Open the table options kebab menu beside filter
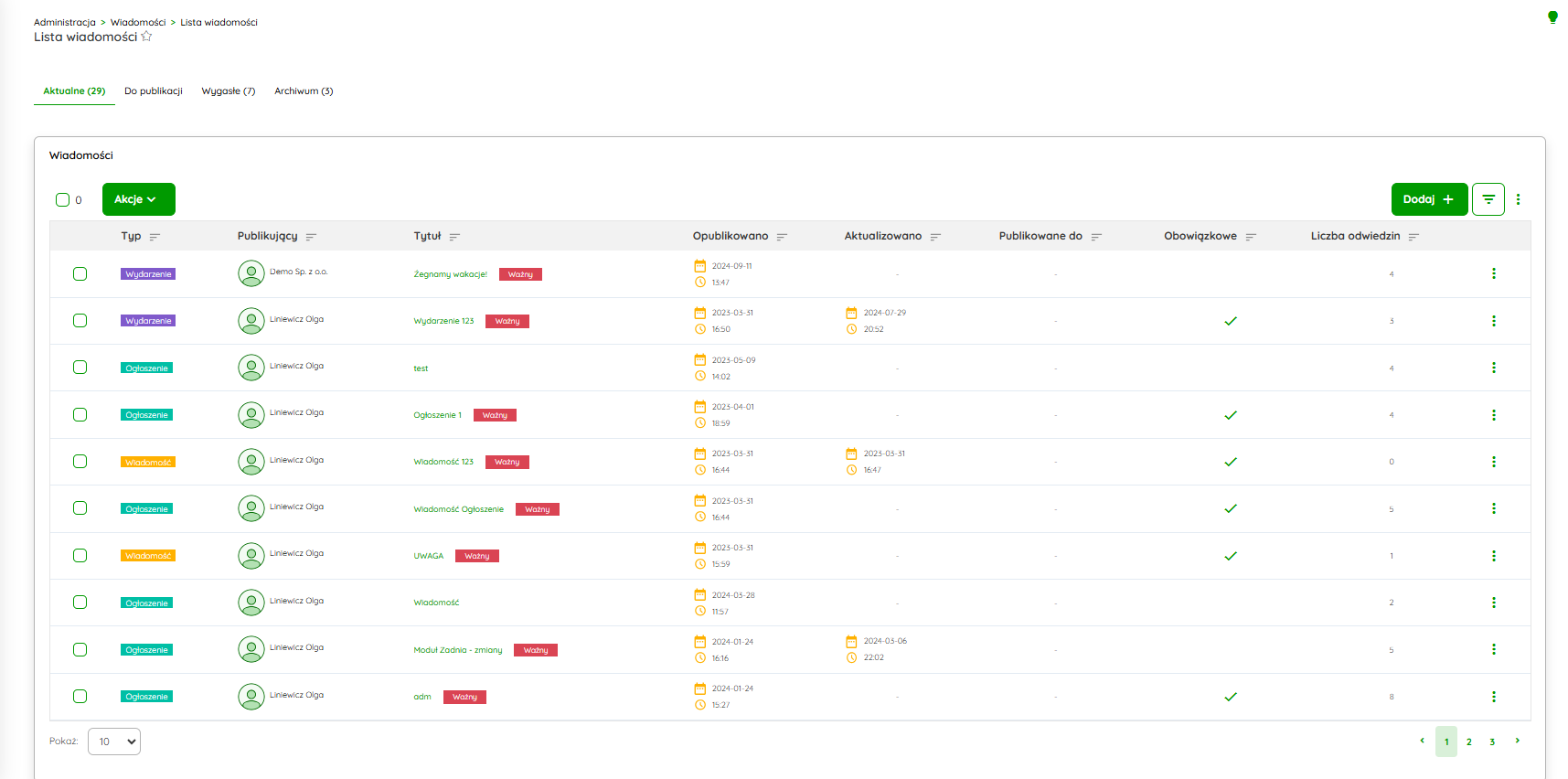The height and width of the screenshot is (779, 1568). click(x=1518, y=199)
